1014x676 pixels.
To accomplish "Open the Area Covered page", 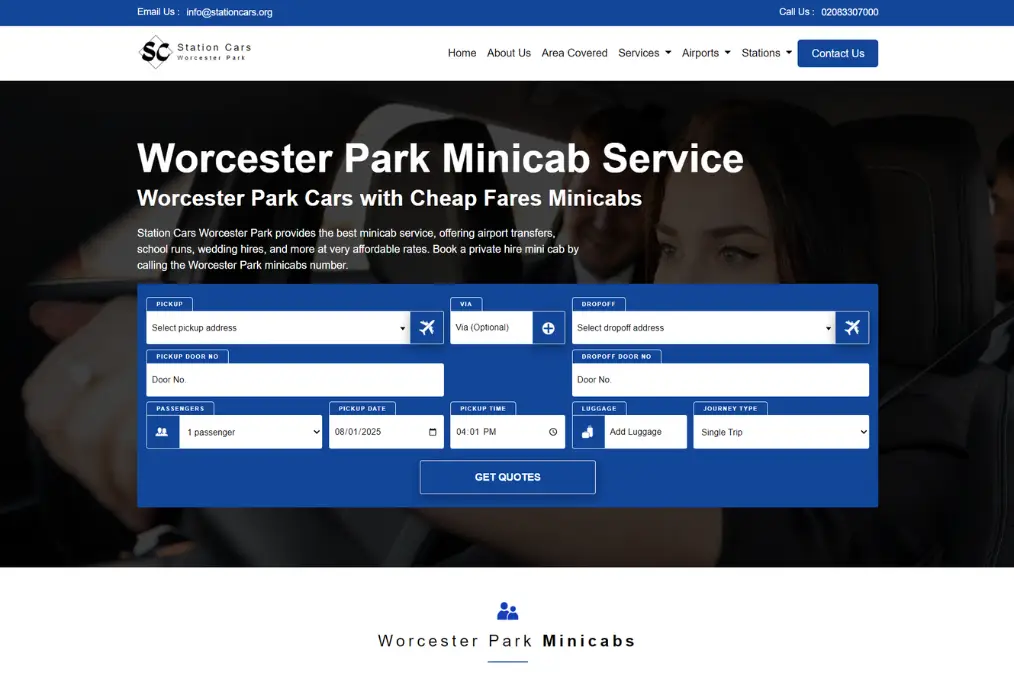I will click(x=574, y=53).
